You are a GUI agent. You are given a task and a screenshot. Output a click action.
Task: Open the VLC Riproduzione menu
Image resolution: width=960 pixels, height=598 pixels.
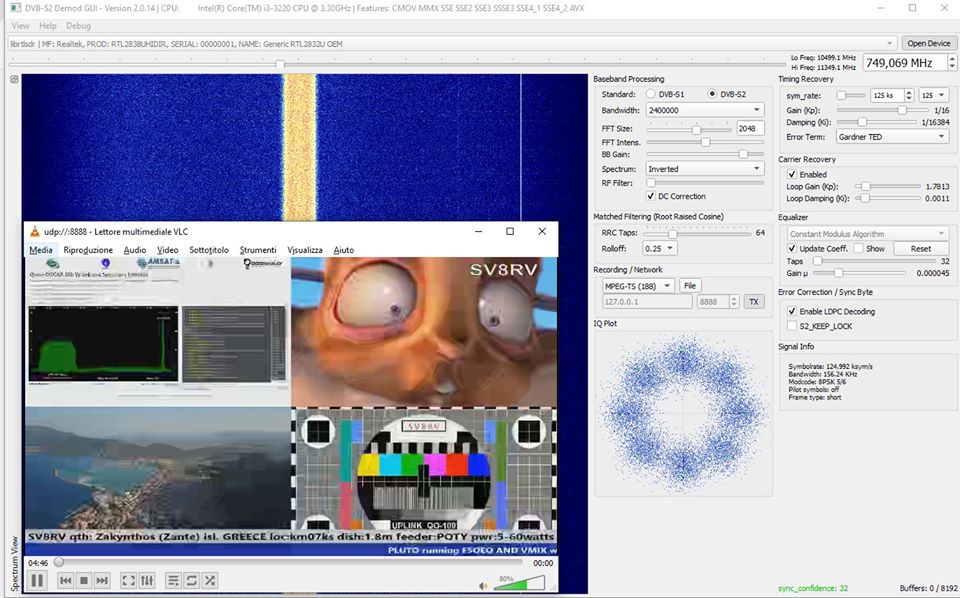click(88, 250)
